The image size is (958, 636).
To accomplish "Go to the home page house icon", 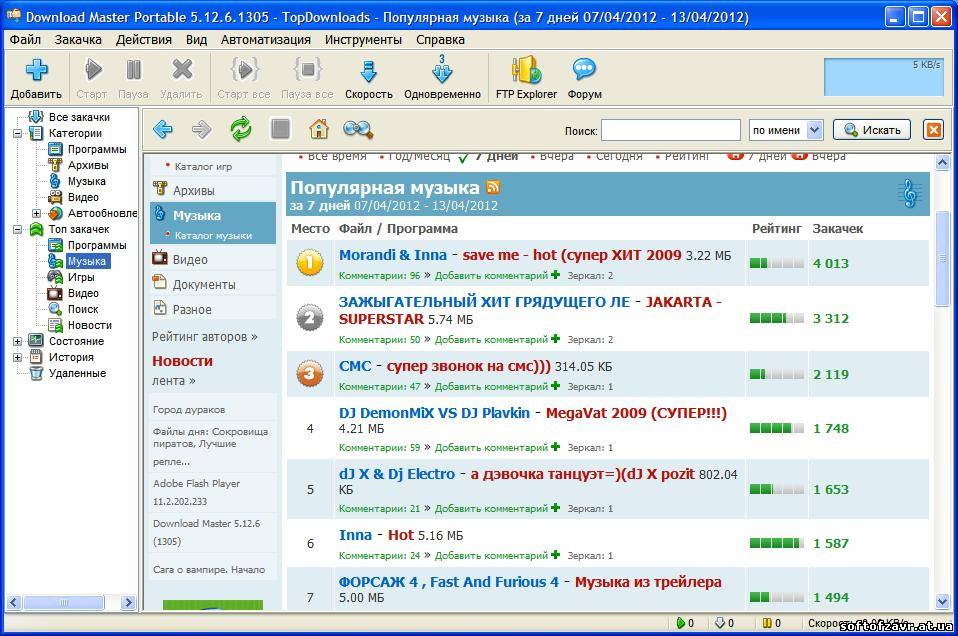I will point(319,129).
